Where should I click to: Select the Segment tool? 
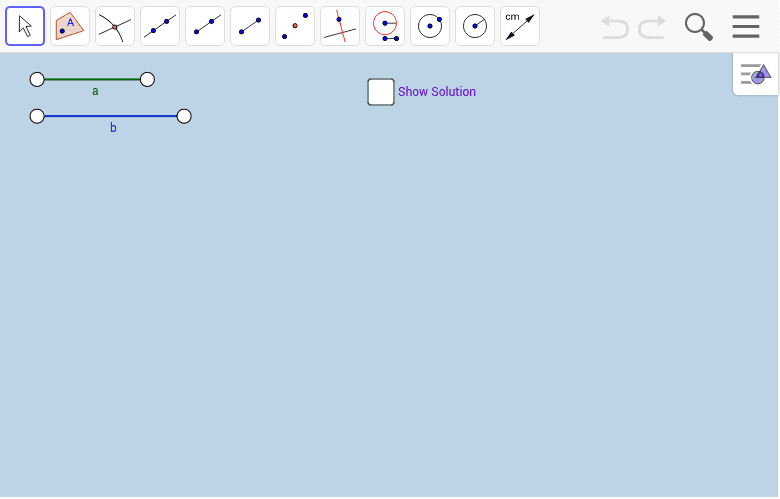click(250, 26)
